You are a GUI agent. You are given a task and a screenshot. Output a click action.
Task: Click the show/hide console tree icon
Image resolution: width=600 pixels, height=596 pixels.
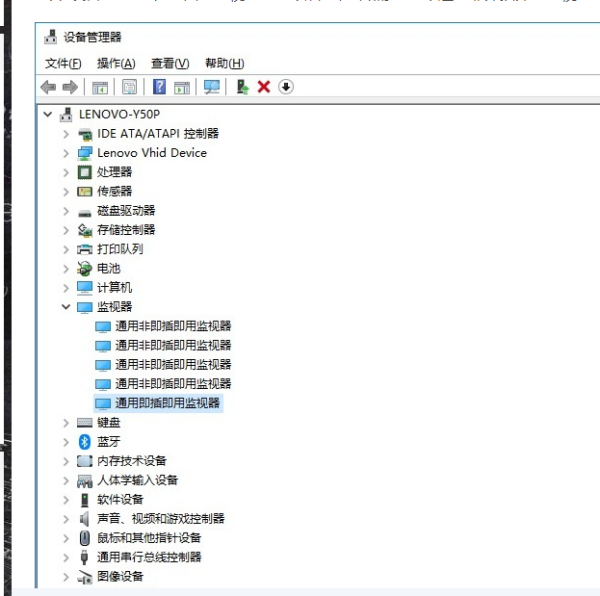(x=100, y=87)
